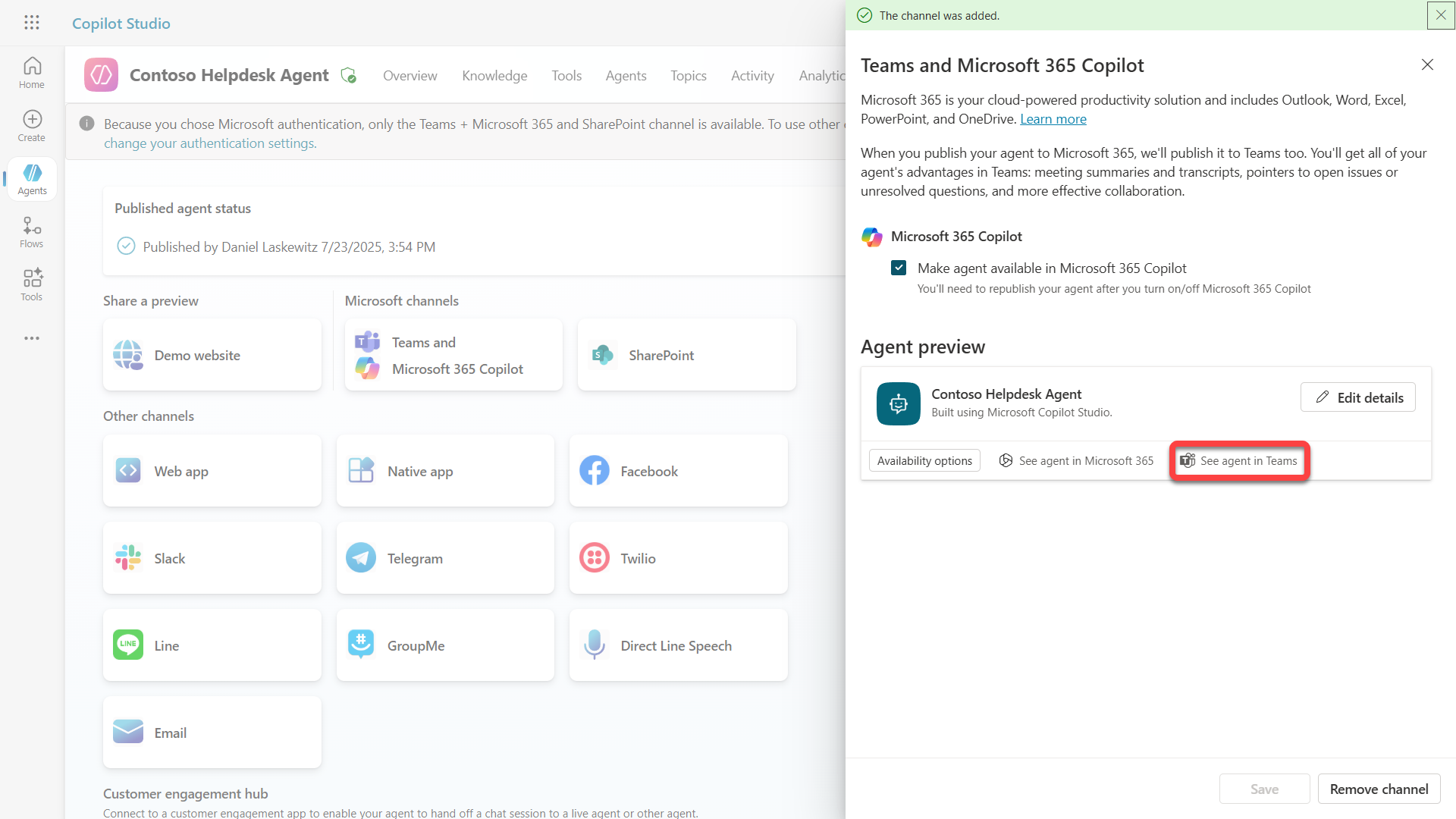The image size is (1456, 819).
Task: Switch to the Knowledge tab
Action: tap(494, 76)
